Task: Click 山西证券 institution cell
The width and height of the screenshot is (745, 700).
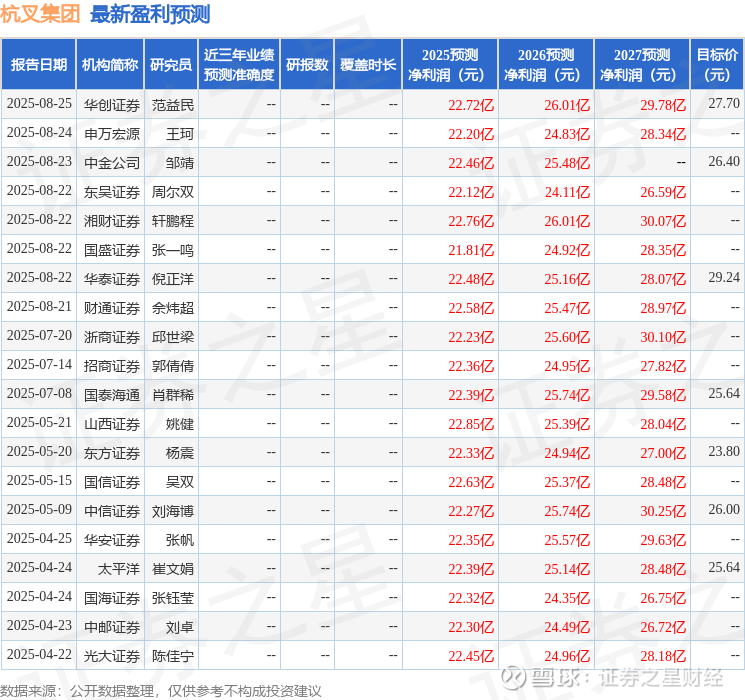Action: [x=112, y=424]
